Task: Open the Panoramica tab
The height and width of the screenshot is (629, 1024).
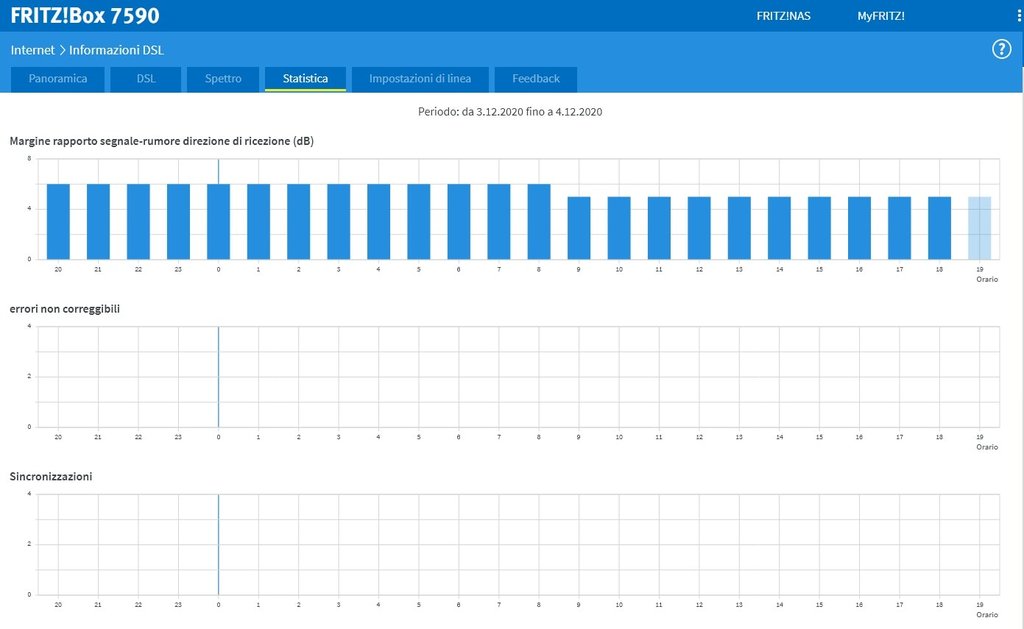Action: point(58,79)
